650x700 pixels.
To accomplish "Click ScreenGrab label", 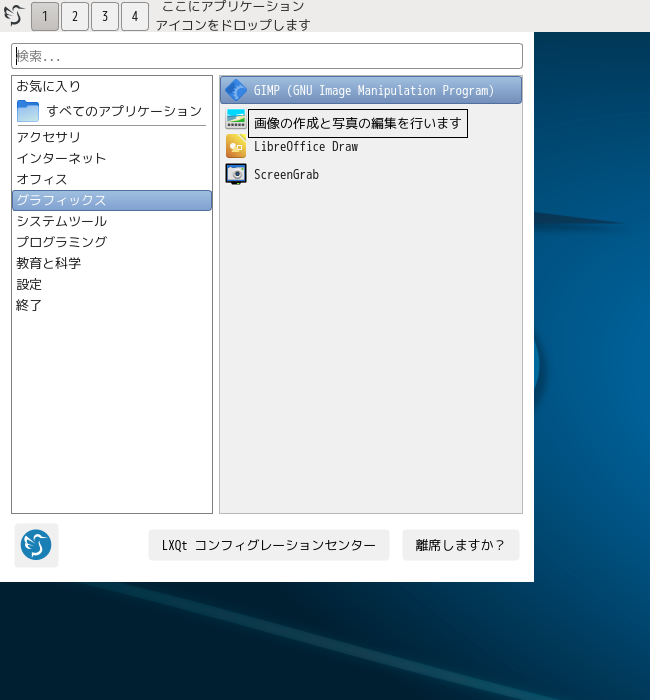I will pos(286,175).
